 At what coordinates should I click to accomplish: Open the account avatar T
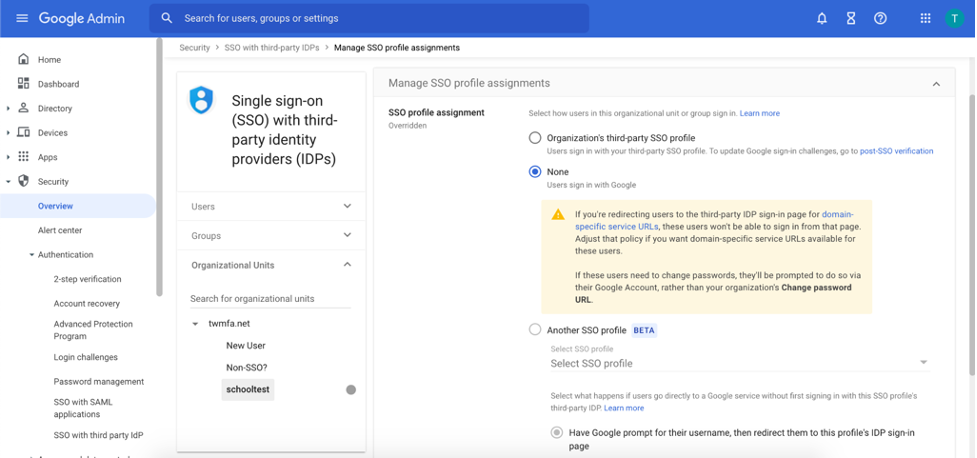[954, 18]
